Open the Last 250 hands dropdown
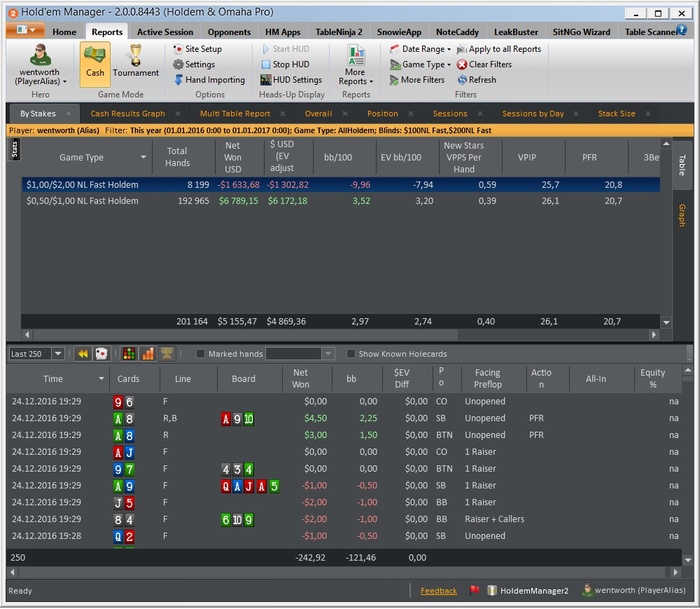The height and width of the screenshot is (609, 700). point(58,354)
